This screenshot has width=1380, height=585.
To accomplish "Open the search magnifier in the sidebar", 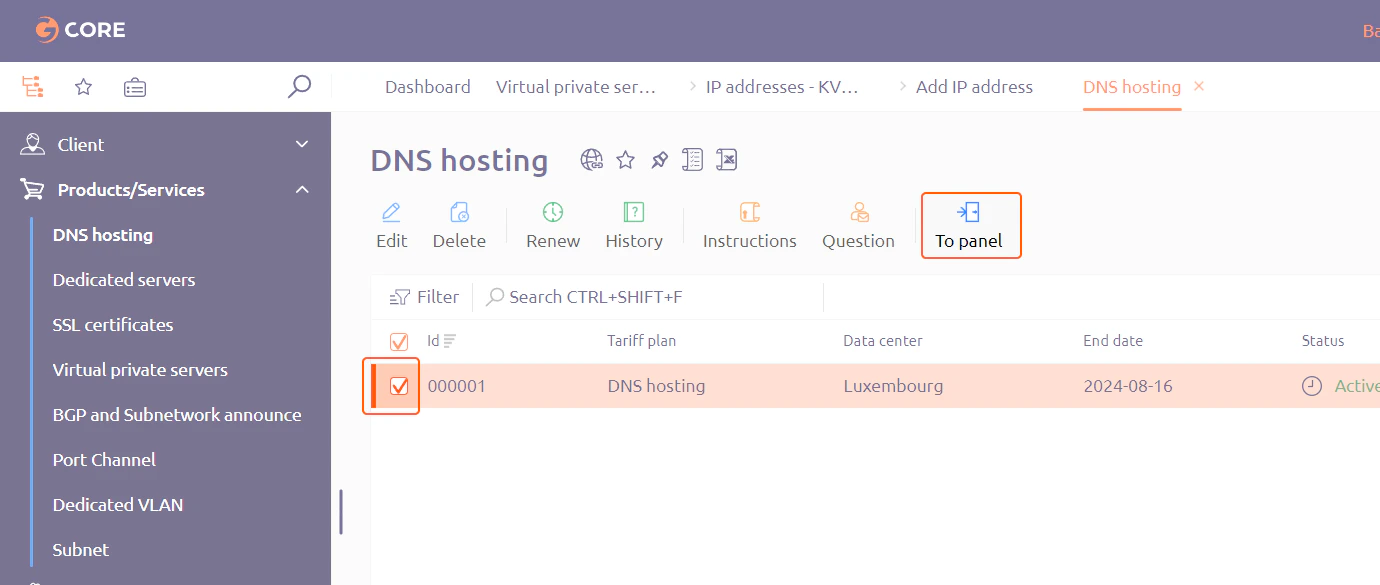I will tap(299, 87).
